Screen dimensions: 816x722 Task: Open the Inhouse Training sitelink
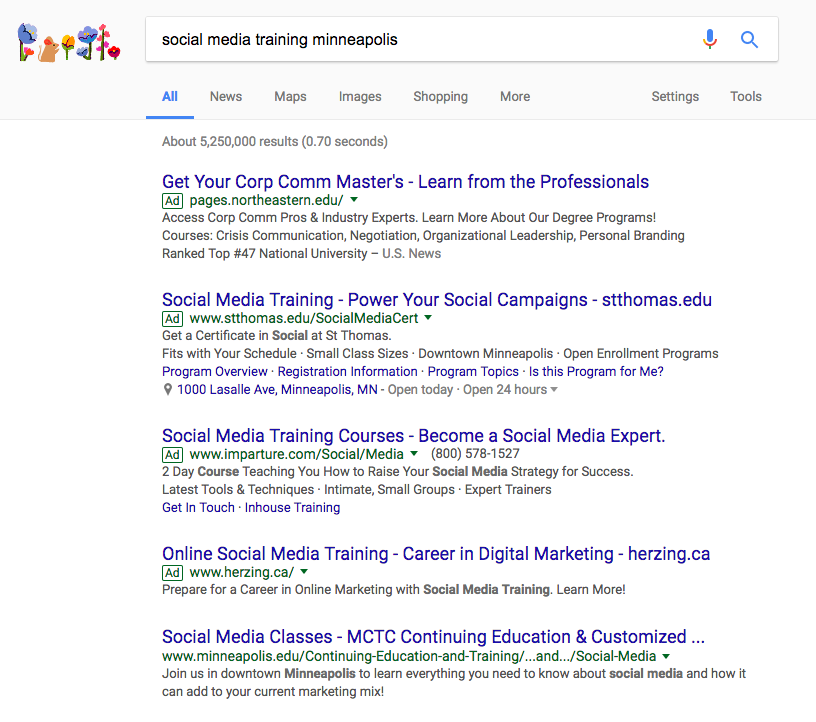[292, 508]
